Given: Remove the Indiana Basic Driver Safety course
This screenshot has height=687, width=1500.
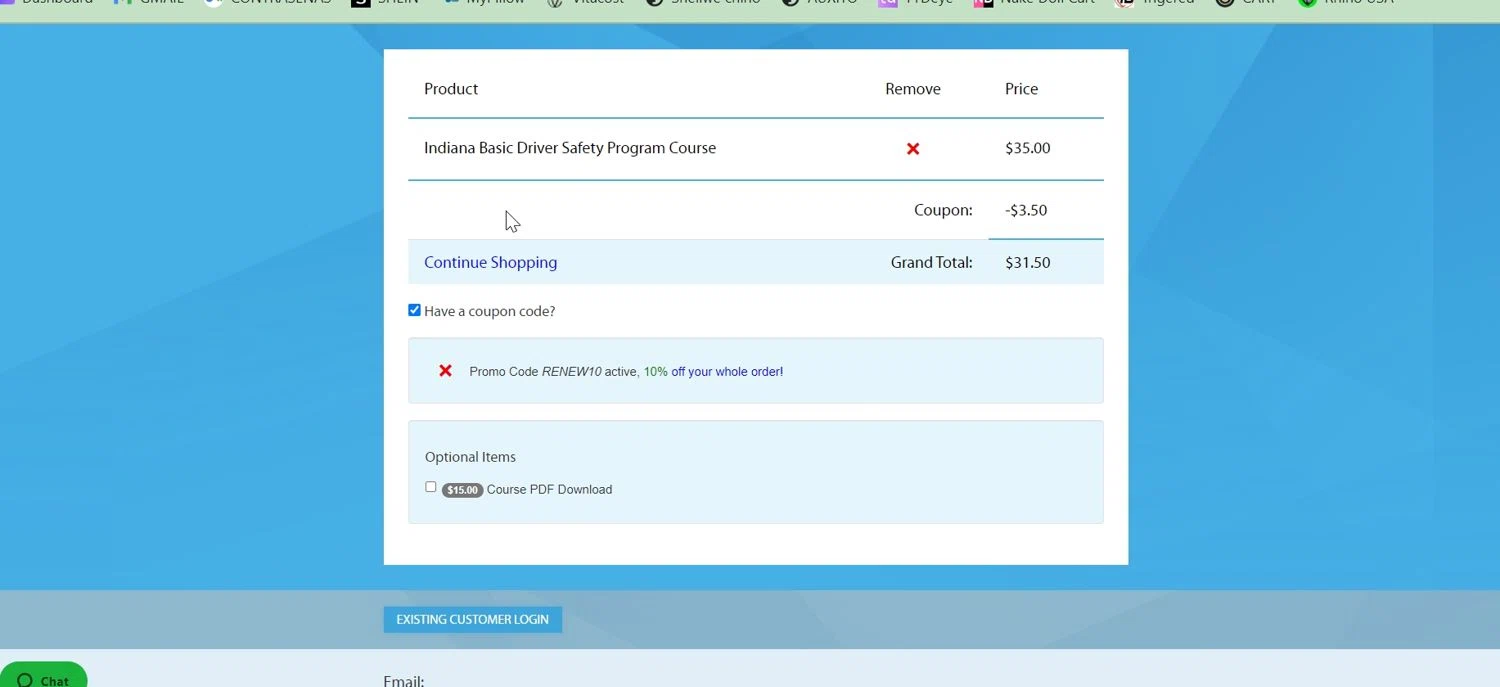Looking at the screenshot, I should pos(913,149).
